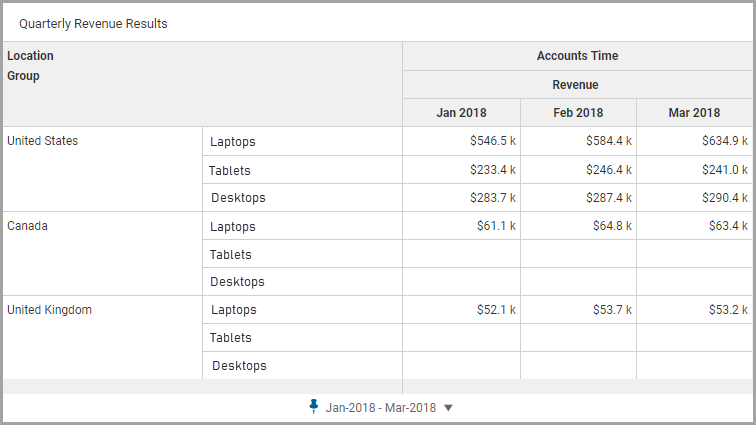Click the Feb 2018 column header
The image size is (756, 425).
tap(578, 113)
